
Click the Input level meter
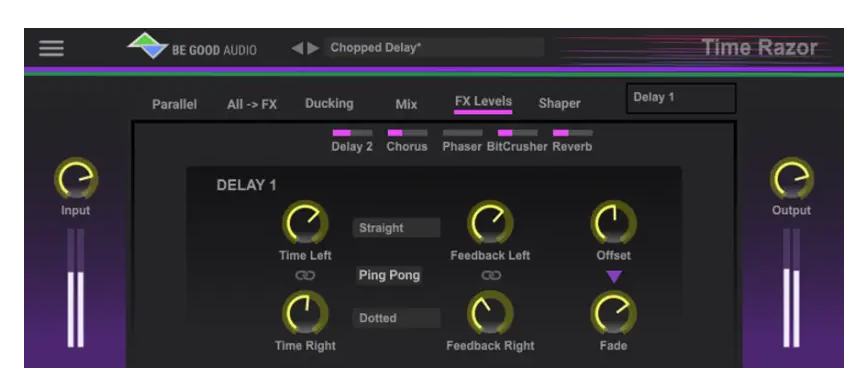pyautogui.click(x=76, y=288)
